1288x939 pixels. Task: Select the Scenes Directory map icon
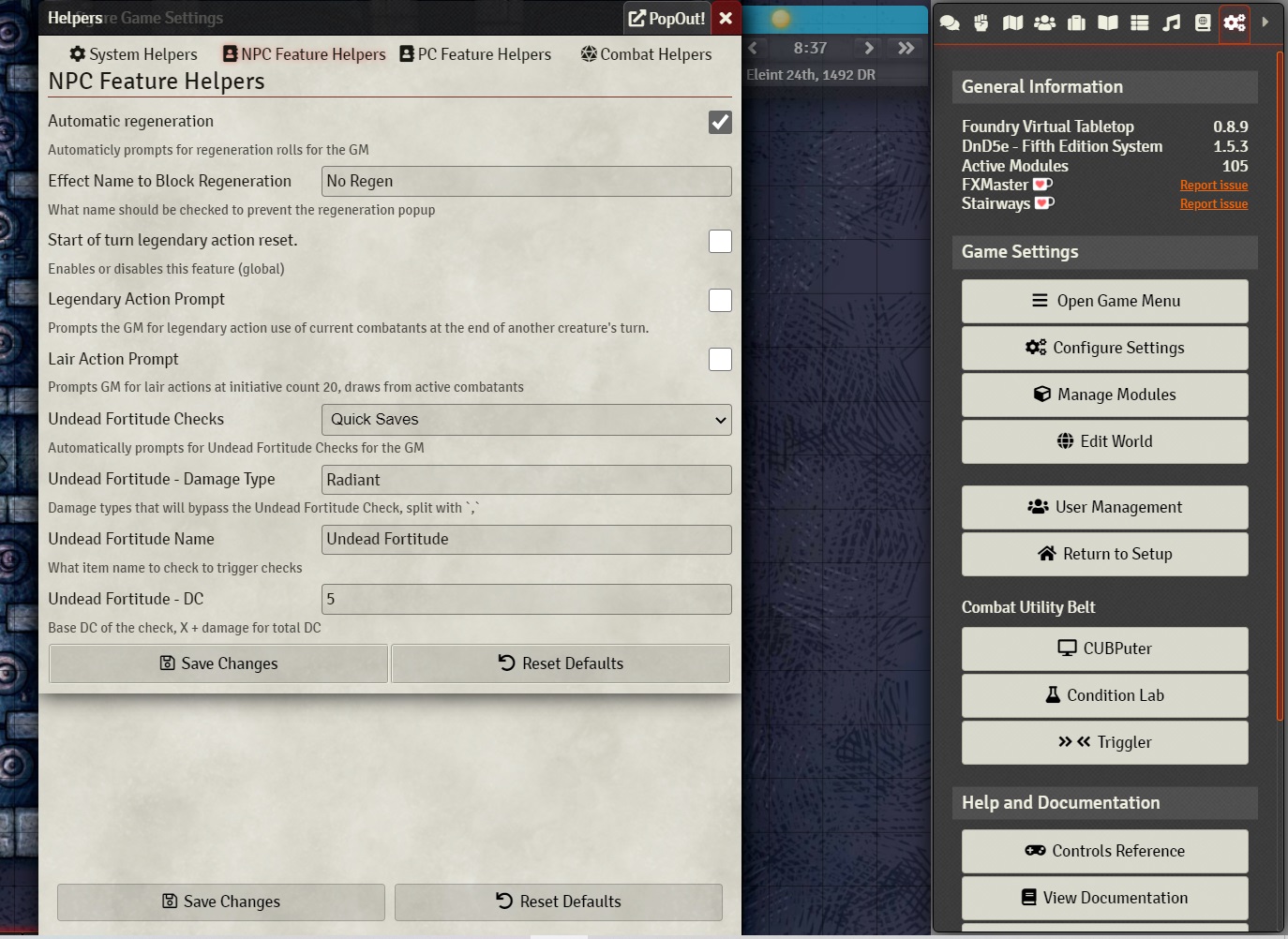coord(1012,22)
